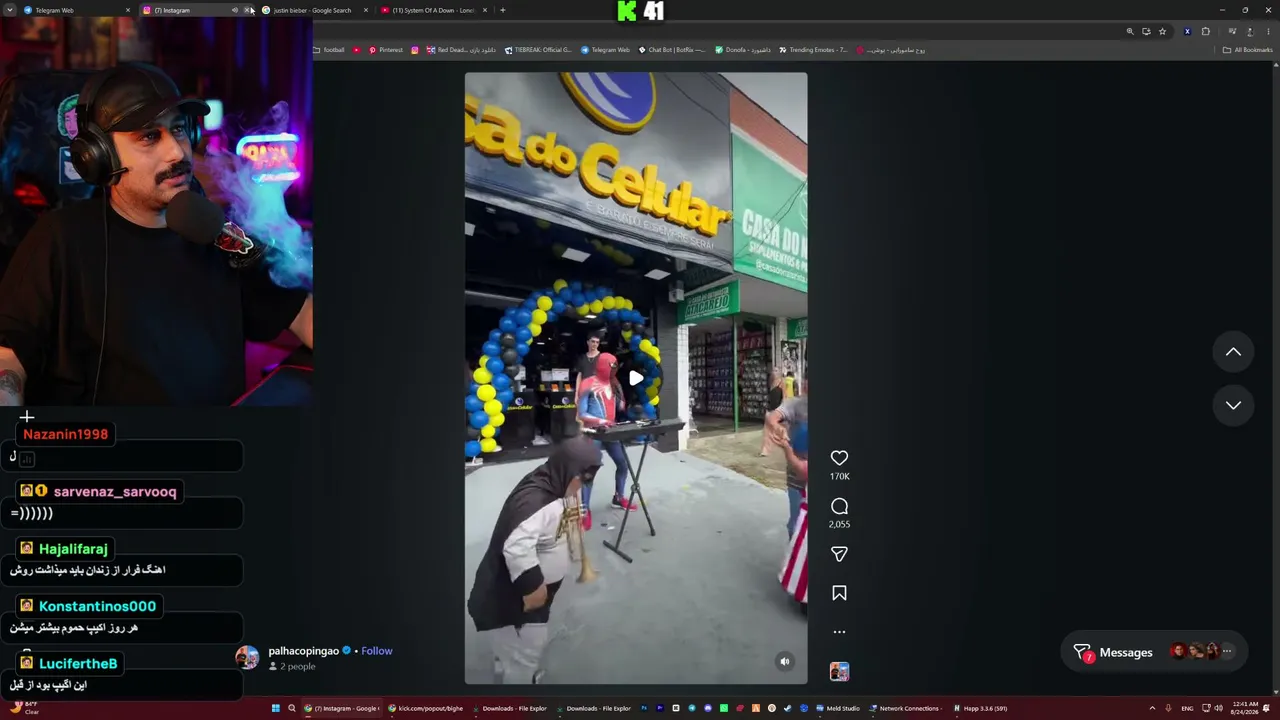Switch the ENG input language

click(1187, 708)
